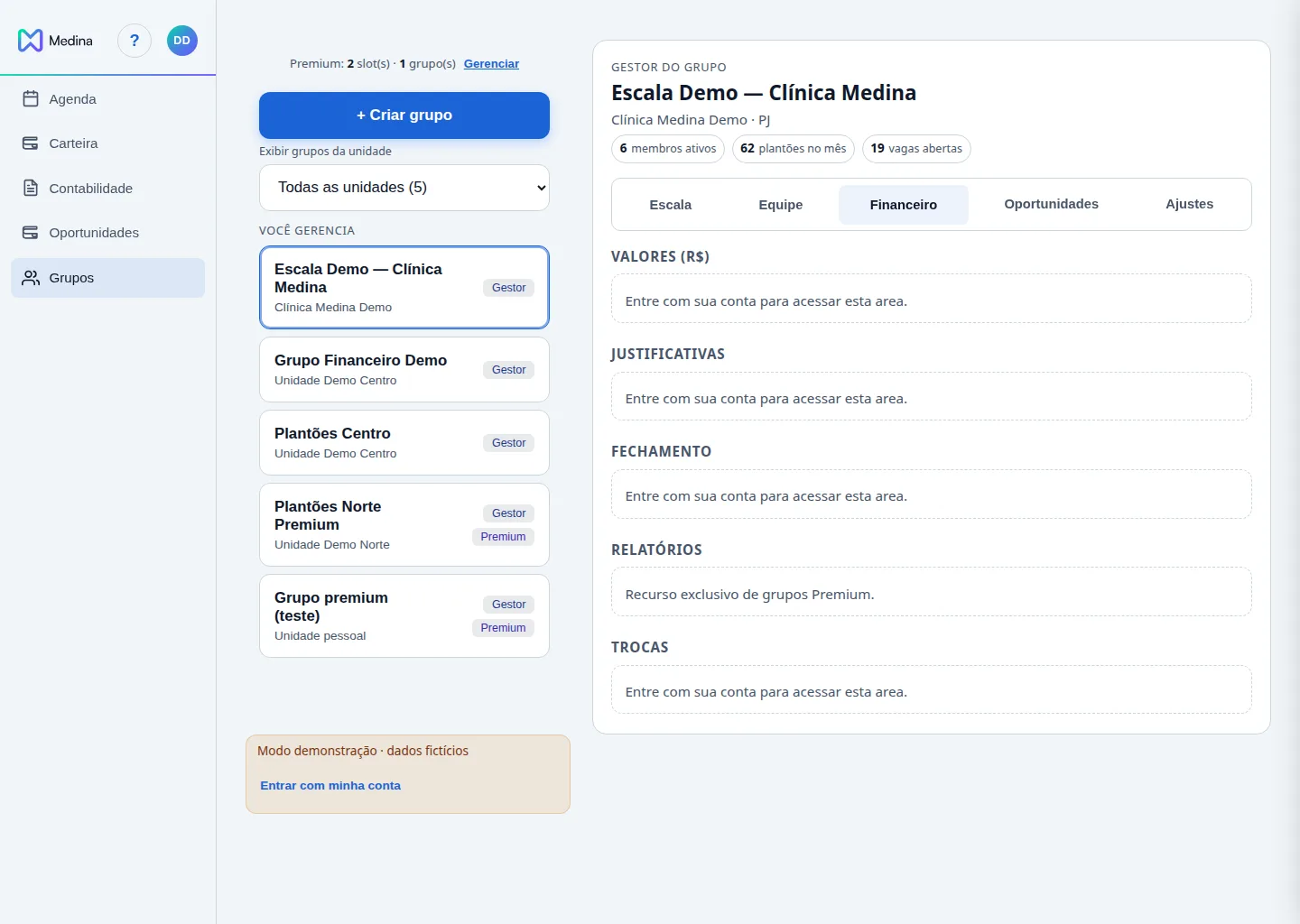Screen dimensions: 1300x924
Task: Open the Gerenciar premium link
Action: (491, 64)
